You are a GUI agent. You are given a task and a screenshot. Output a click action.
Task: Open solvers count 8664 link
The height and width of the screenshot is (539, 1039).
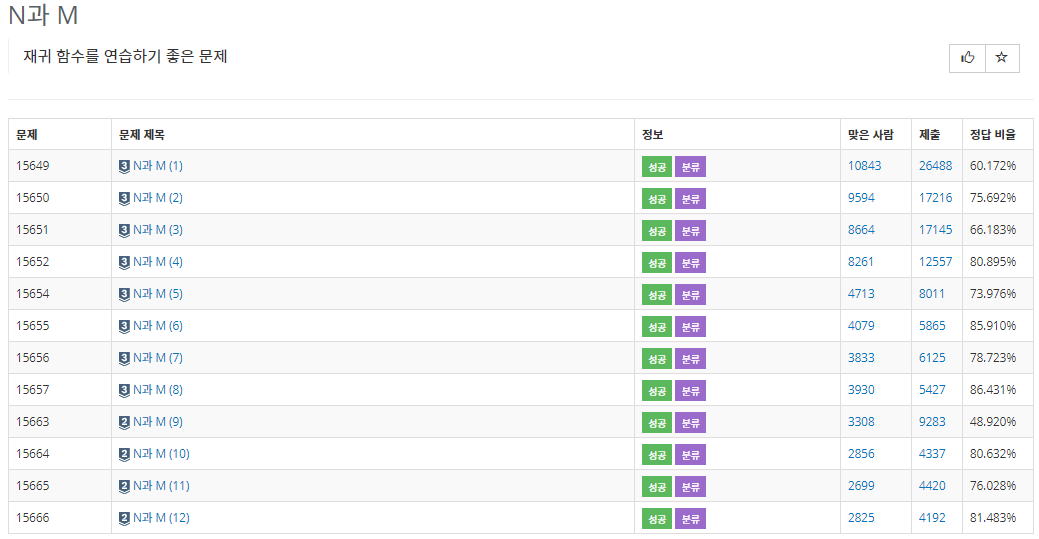(861, 229)
